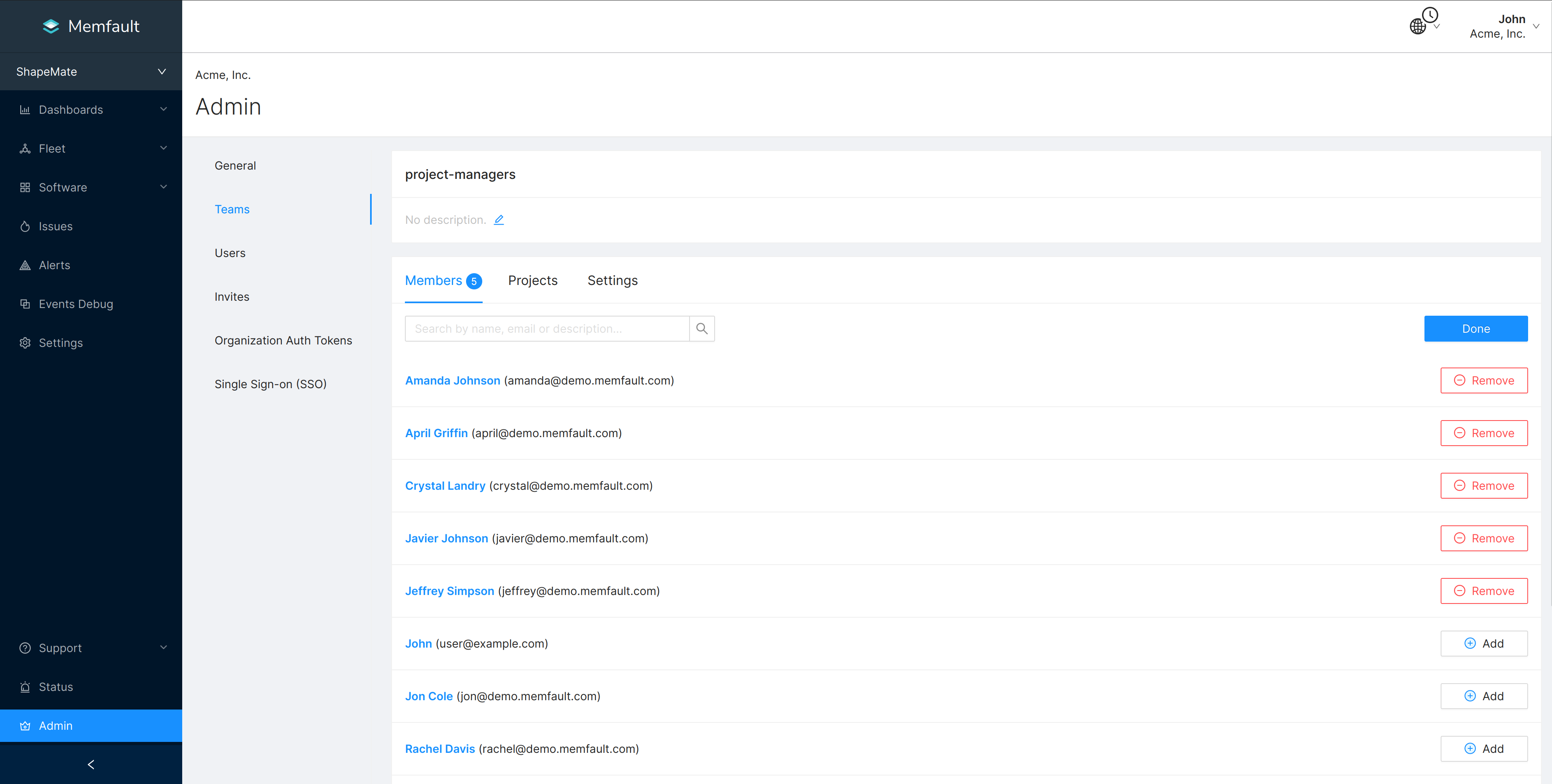Go to Alerts in sidebar

[54, 265]
